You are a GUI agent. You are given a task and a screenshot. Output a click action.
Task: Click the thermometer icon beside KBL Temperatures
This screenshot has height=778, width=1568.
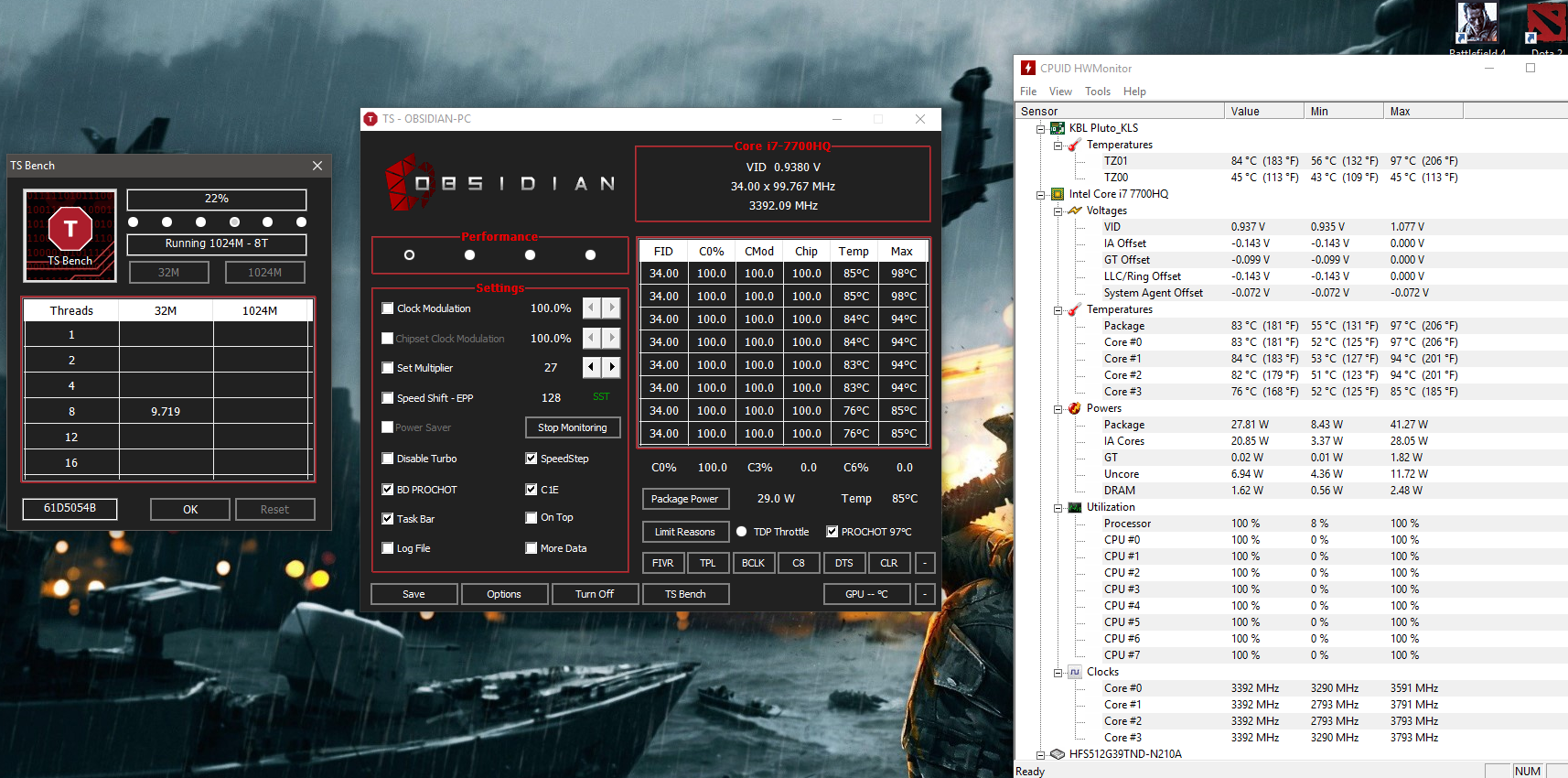point(1074,145)
